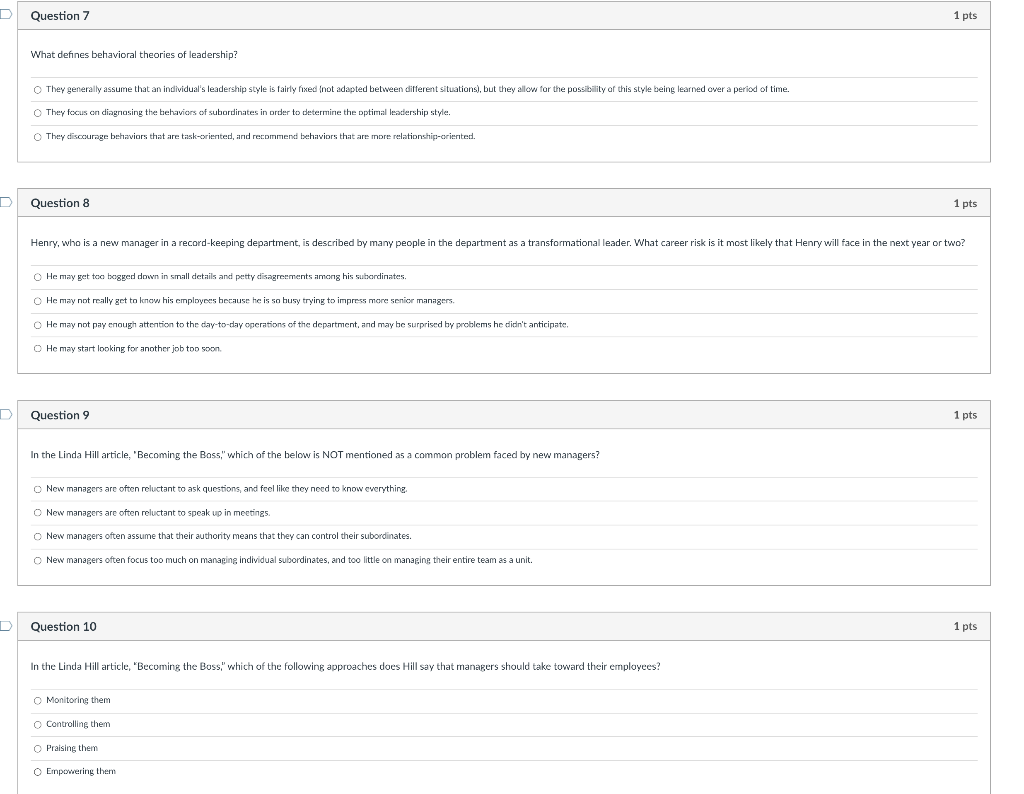Flag Question 9 with the bookmark icon
The image size is (1024, 794).
pyautogui.click(x=5, y=414)
